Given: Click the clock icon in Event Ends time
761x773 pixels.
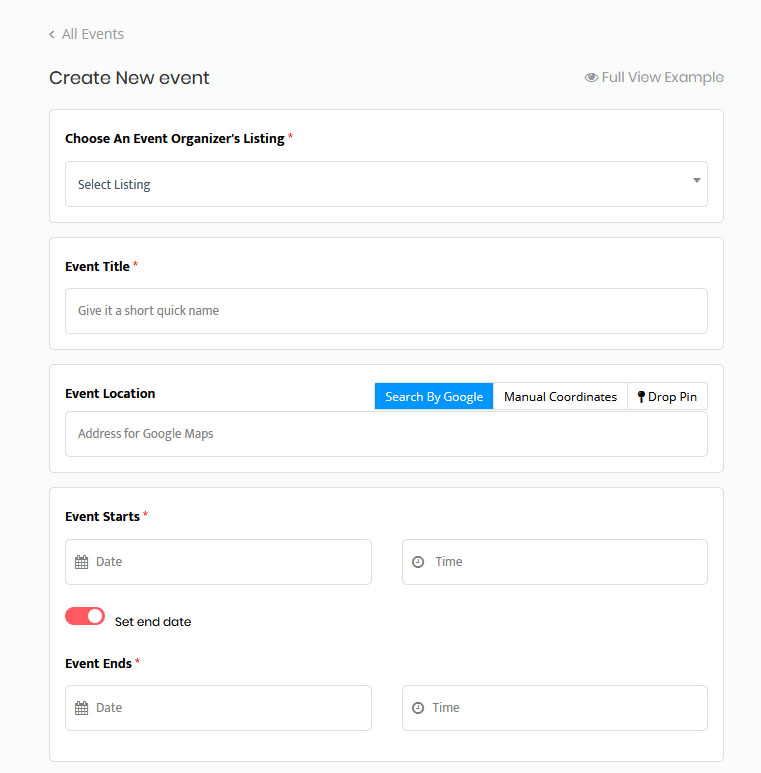Looking at the screenshot, I should pos(418,708).
